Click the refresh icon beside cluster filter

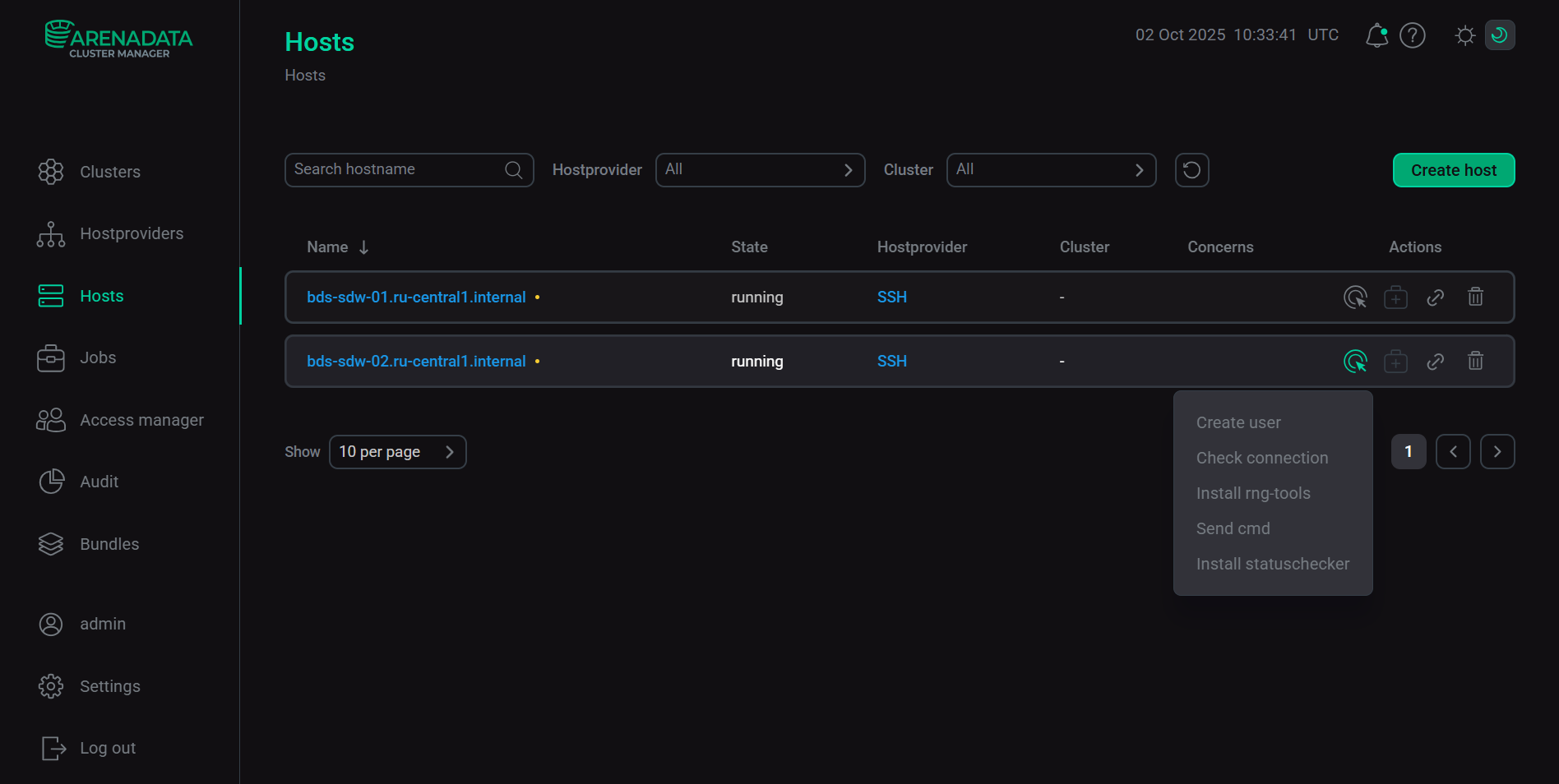pos(1191,170)
